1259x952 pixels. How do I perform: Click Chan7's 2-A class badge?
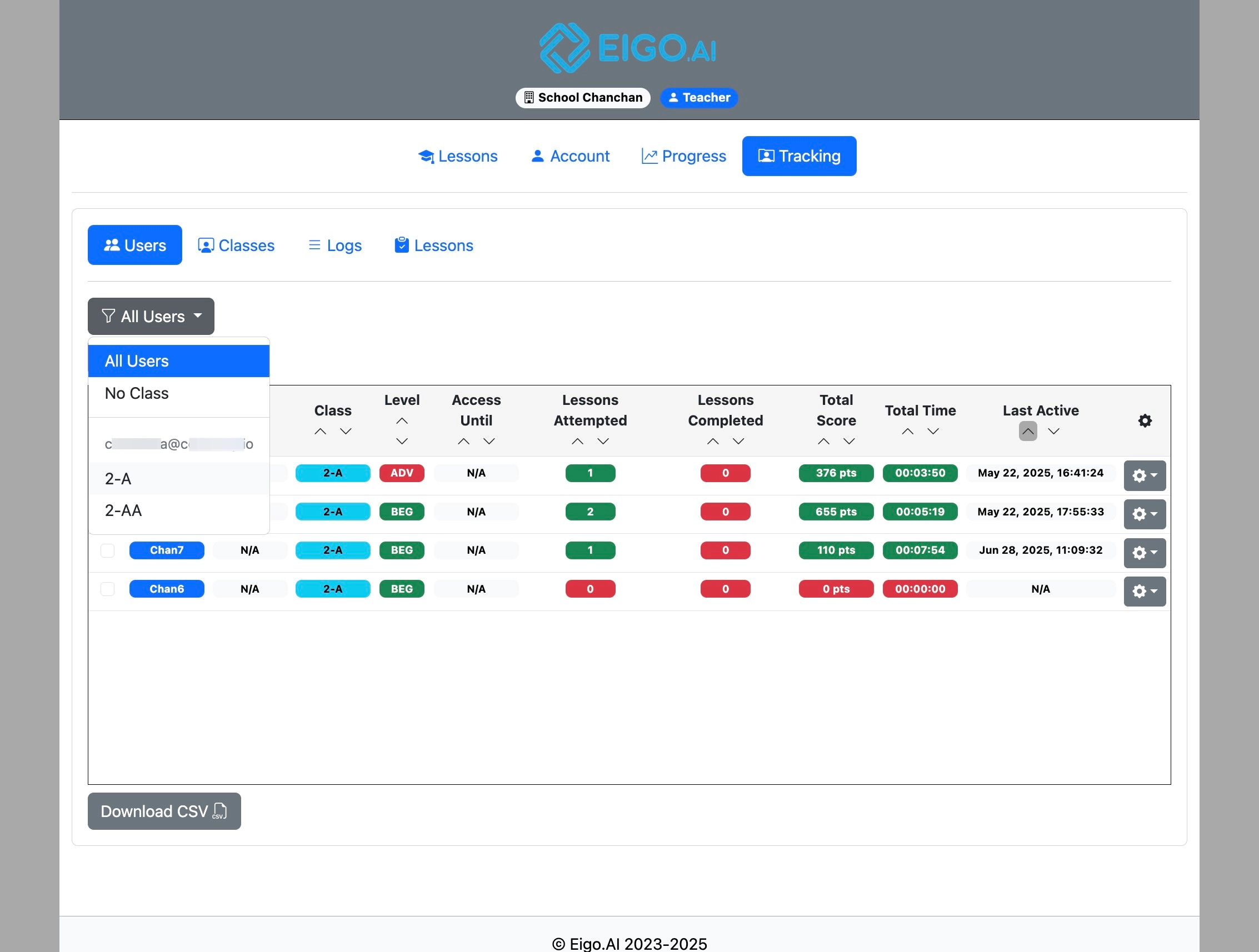tap(333, 550)
